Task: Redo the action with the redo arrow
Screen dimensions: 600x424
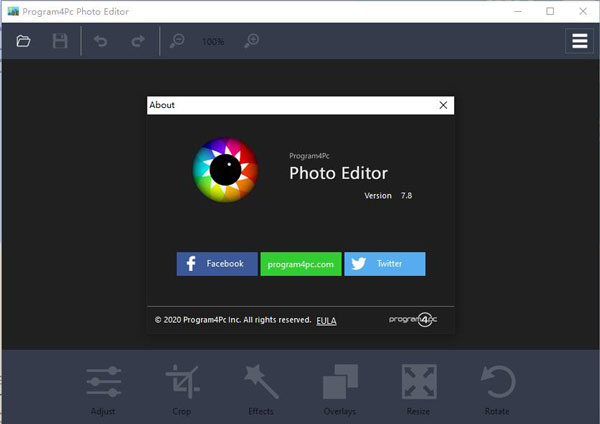Action: 138,41
